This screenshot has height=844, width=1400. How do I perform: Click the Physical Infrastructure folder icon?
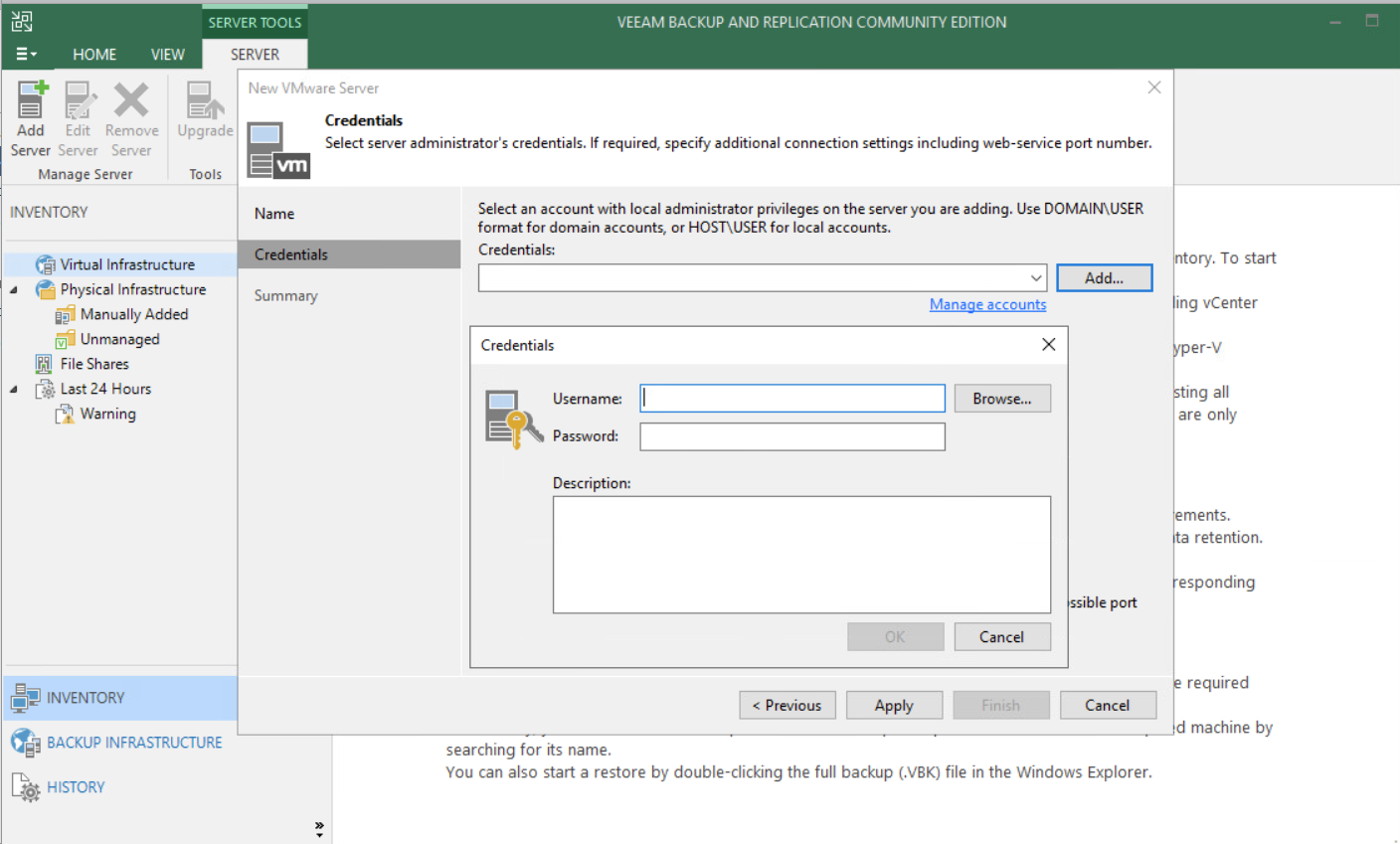(x=45, y=289)
